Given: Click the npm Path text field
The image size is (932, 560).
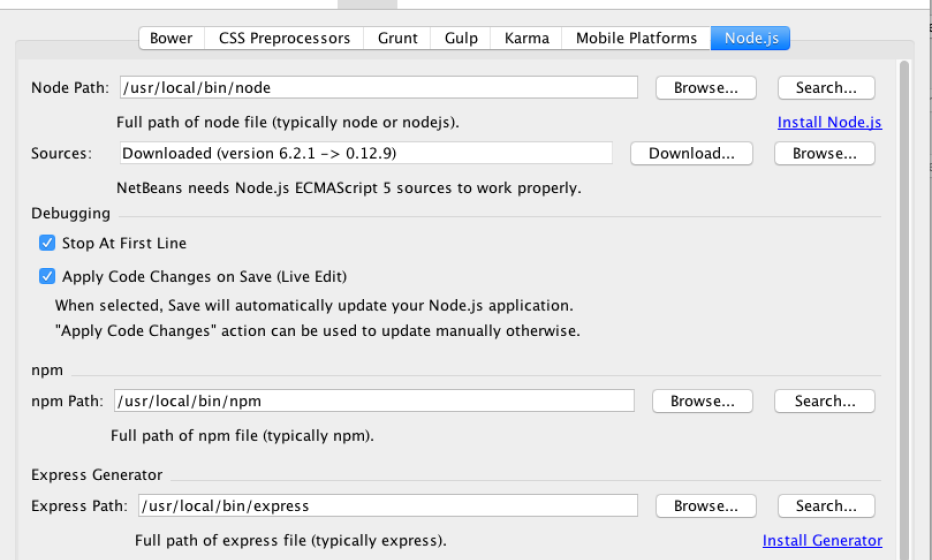Looking at the screenshot, I should click(x=374, y=401).
